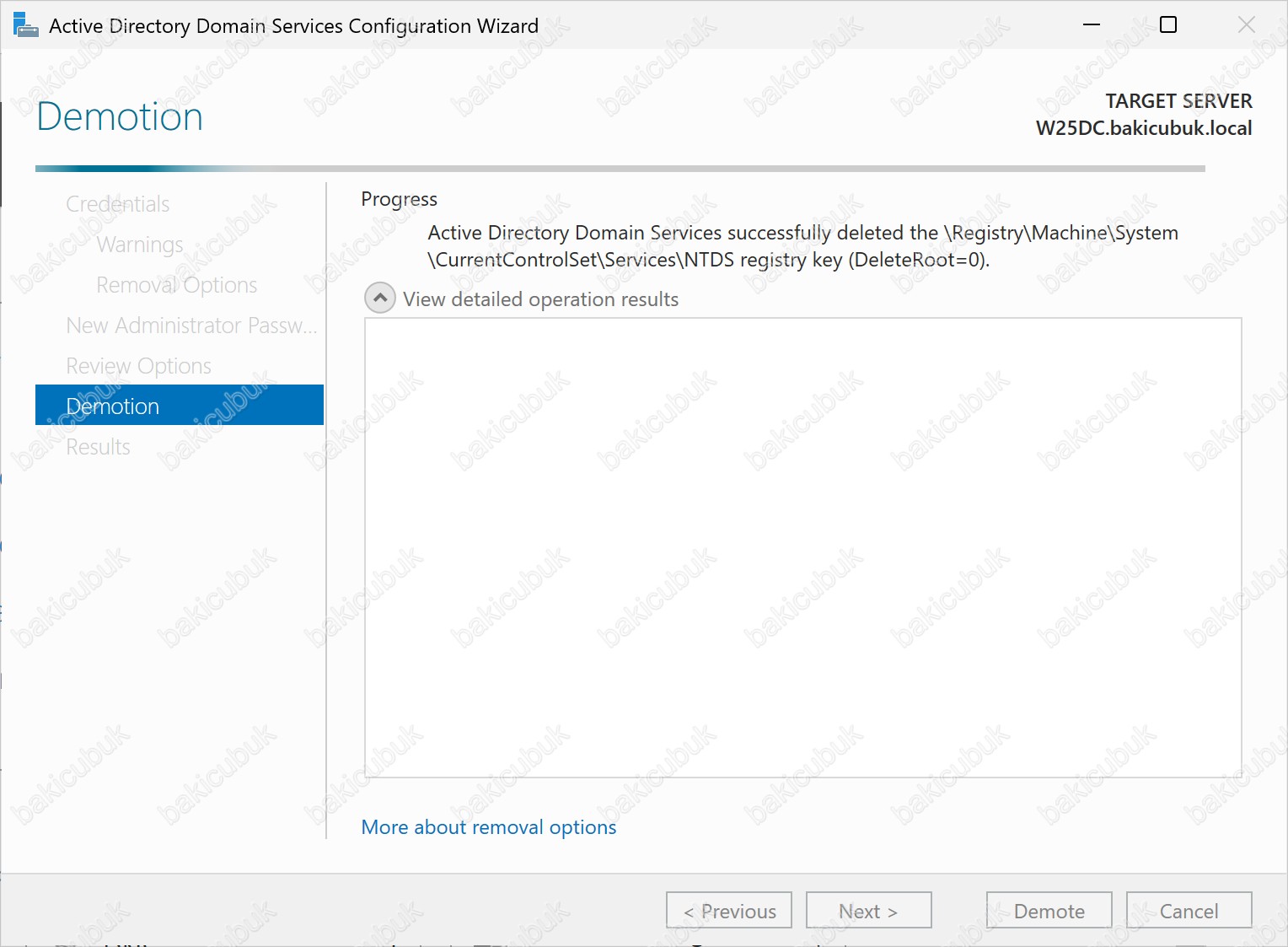Select the Removal Options step
This screenshot has height=947, width=1288.
click(x=177, y=285)
